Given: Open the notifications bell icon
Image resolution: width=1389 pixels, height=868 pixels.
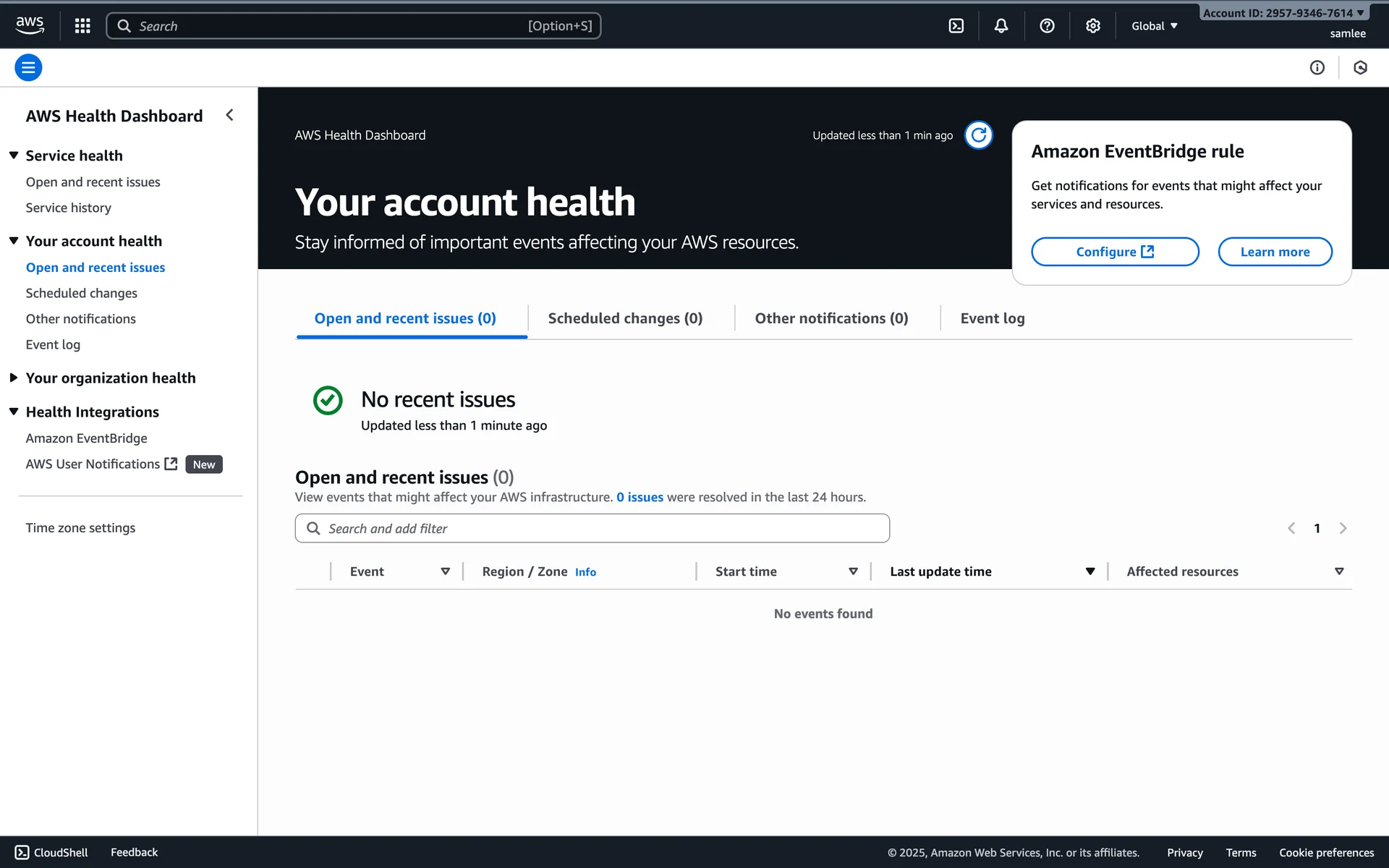Looking at the screenshot, I should tap(1001, 26).
